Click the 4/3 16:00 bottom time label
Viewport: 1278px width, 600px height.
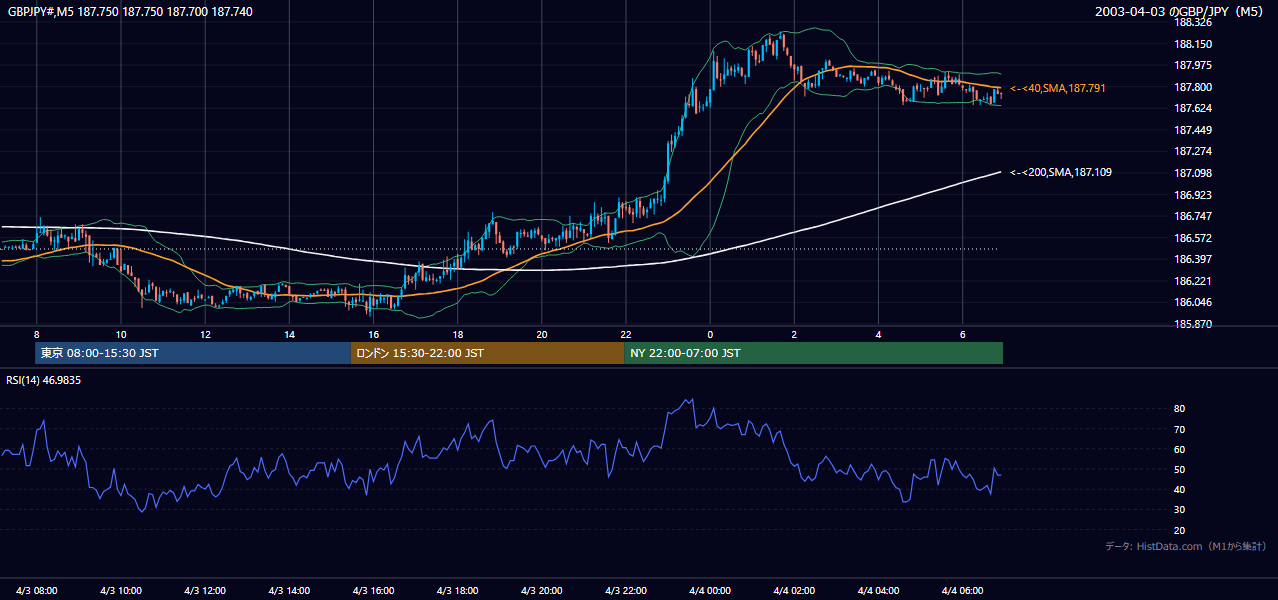coord(373,589)
